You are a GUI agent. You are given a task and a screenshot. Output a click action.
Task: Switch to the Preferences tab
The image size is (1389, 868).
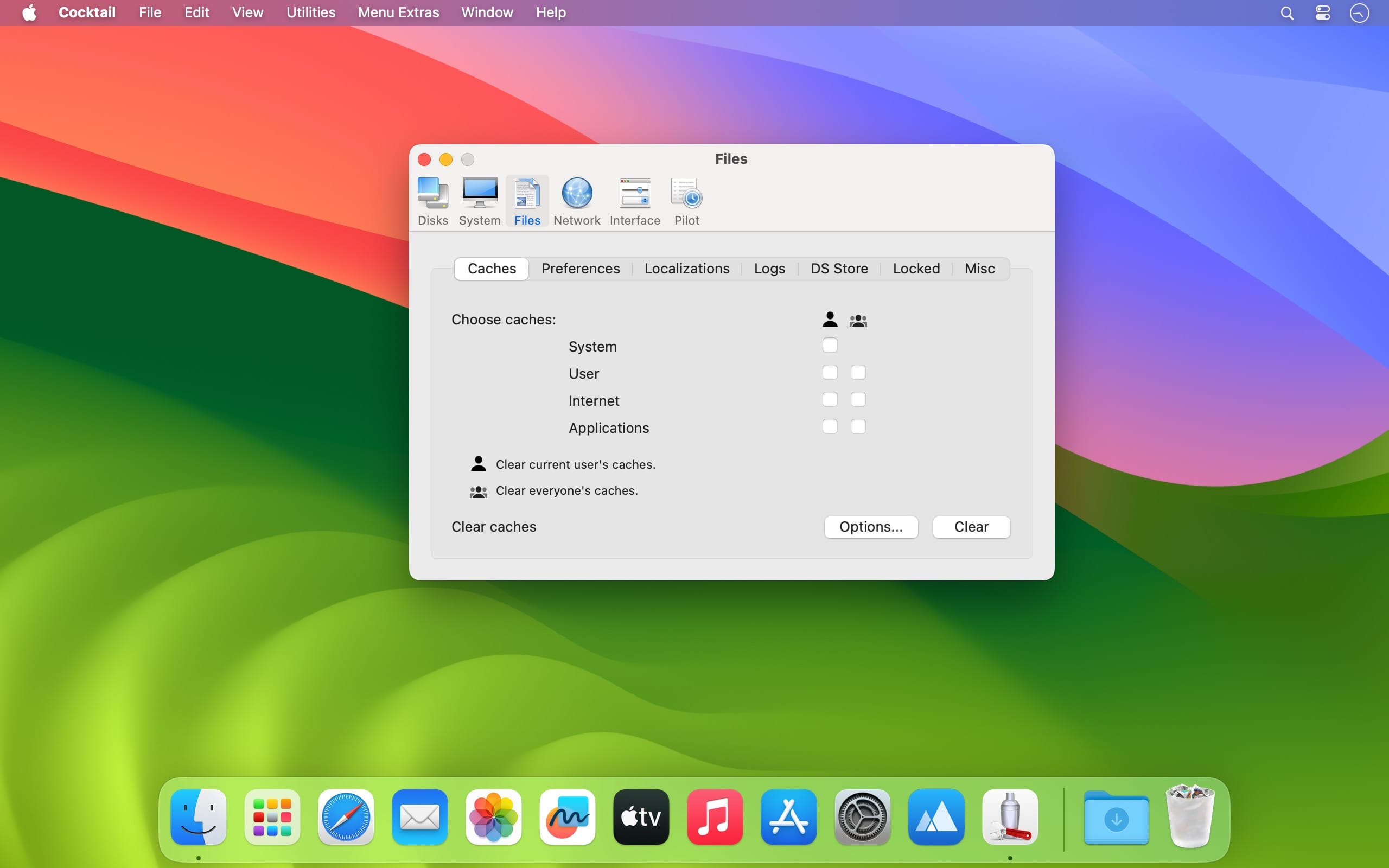(580, 269)
